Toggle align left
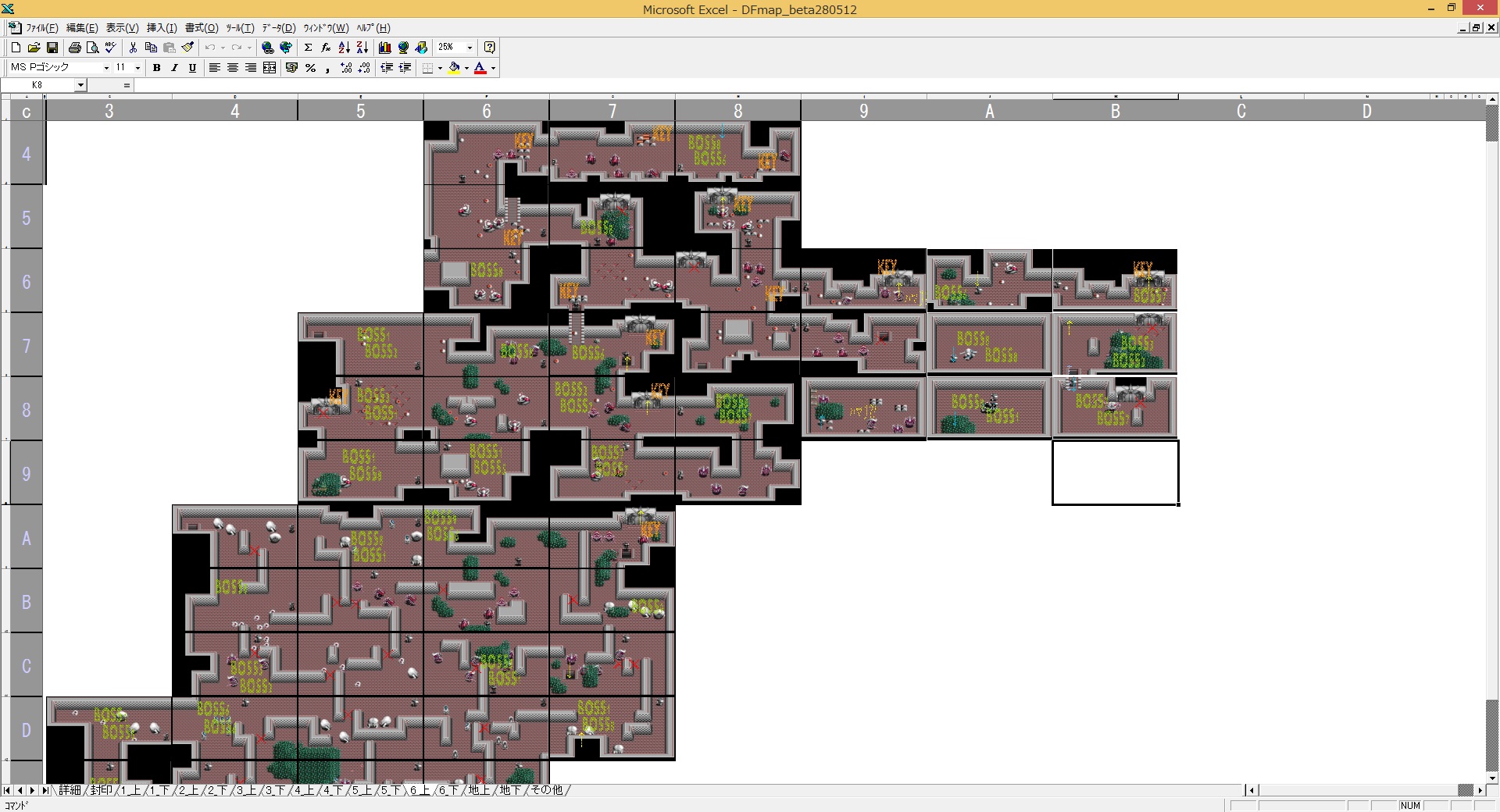Screen dimensions: 1500x812 pos(214,68)
